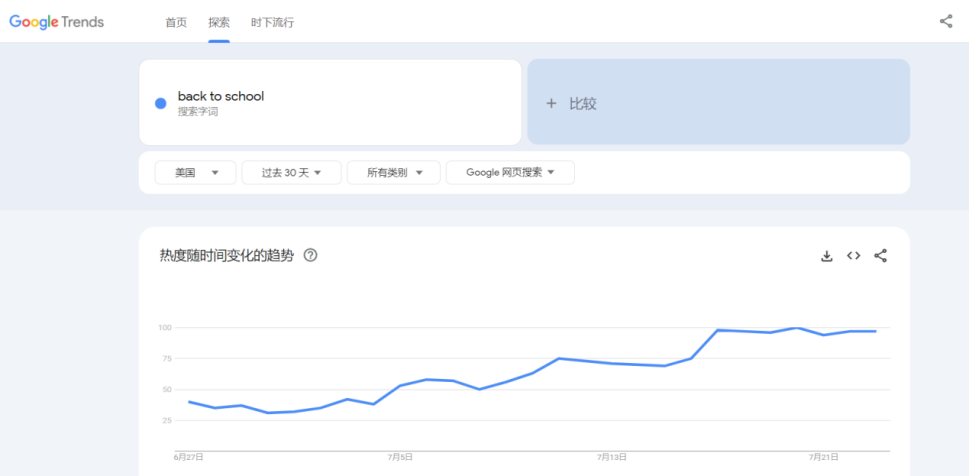The height and width of the screenshot is (476, 969).
Task: Click the 50 value on the y-axis
Action: pos(166,389)
